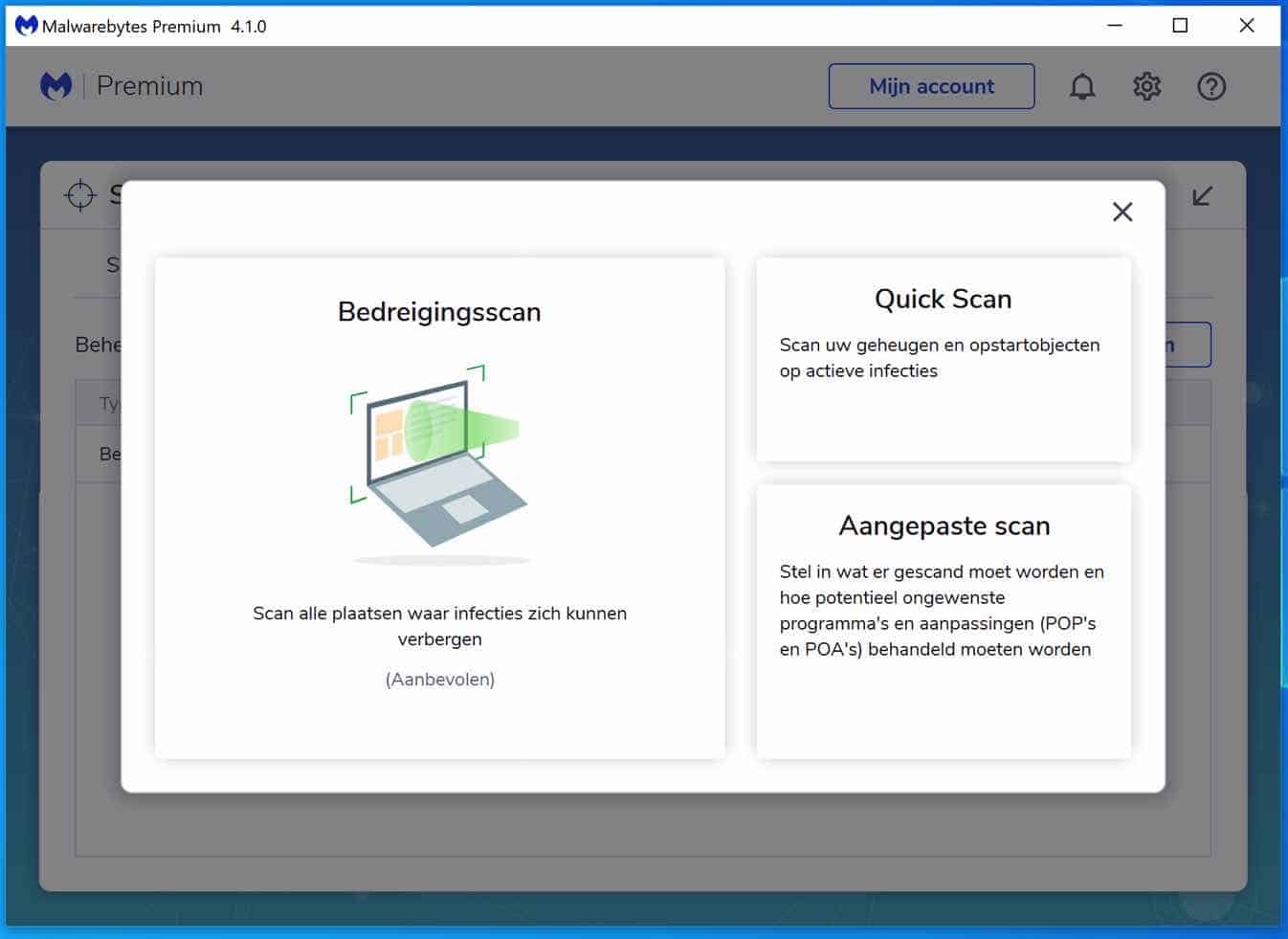Viewport: 1288px width, 939px height.
Task: Click the (Aanbevolen) label
Action: [x=440, y=680]
